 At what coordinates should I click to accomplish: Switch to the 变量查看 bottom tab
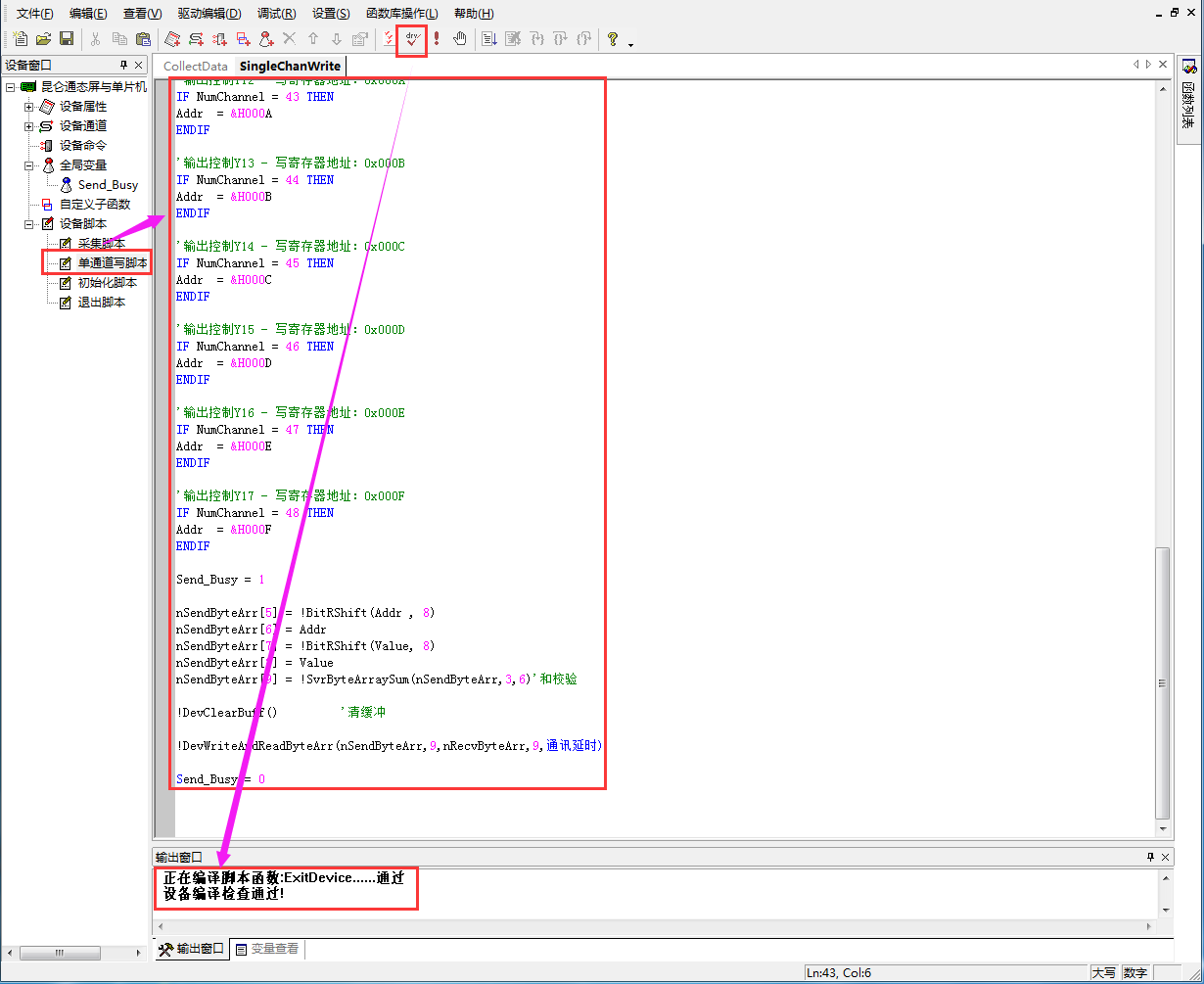click(267, 949)
